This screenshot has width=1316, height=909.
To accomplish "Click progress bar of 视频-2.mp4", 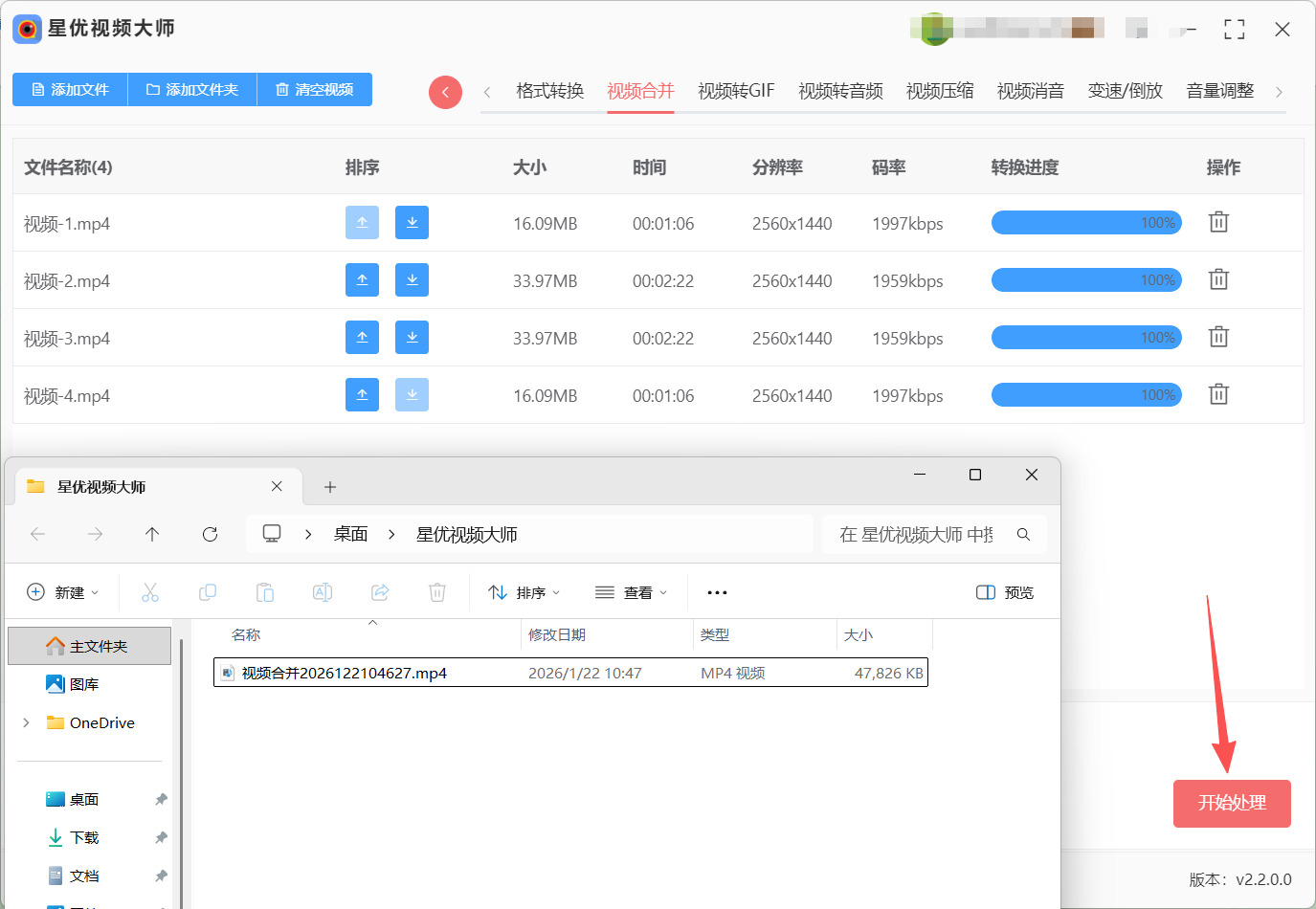I will pyautogui.click(x=1086, y=280).
